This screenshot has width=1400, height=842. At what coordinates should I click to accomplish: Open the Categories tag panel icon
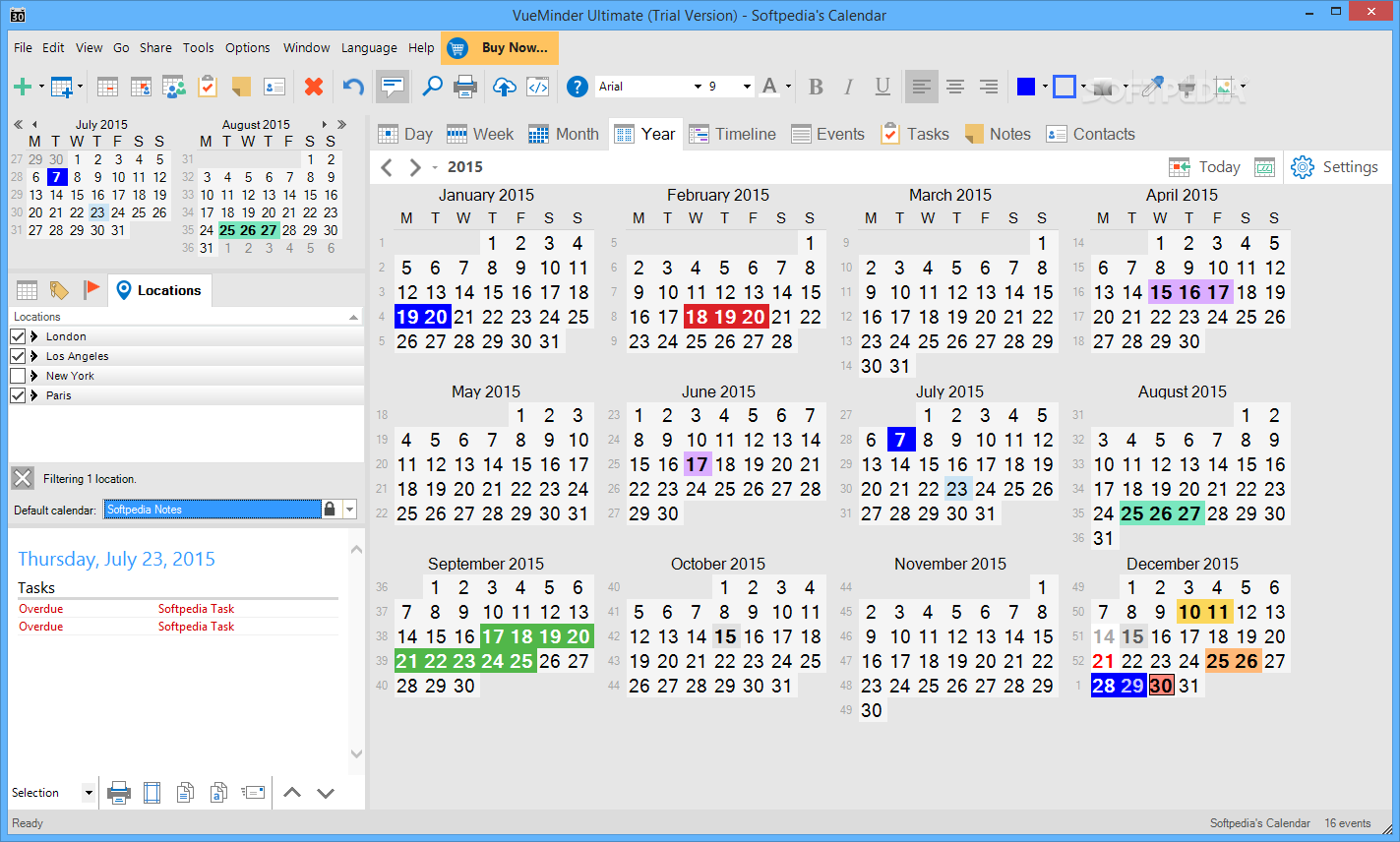(59, 290)
